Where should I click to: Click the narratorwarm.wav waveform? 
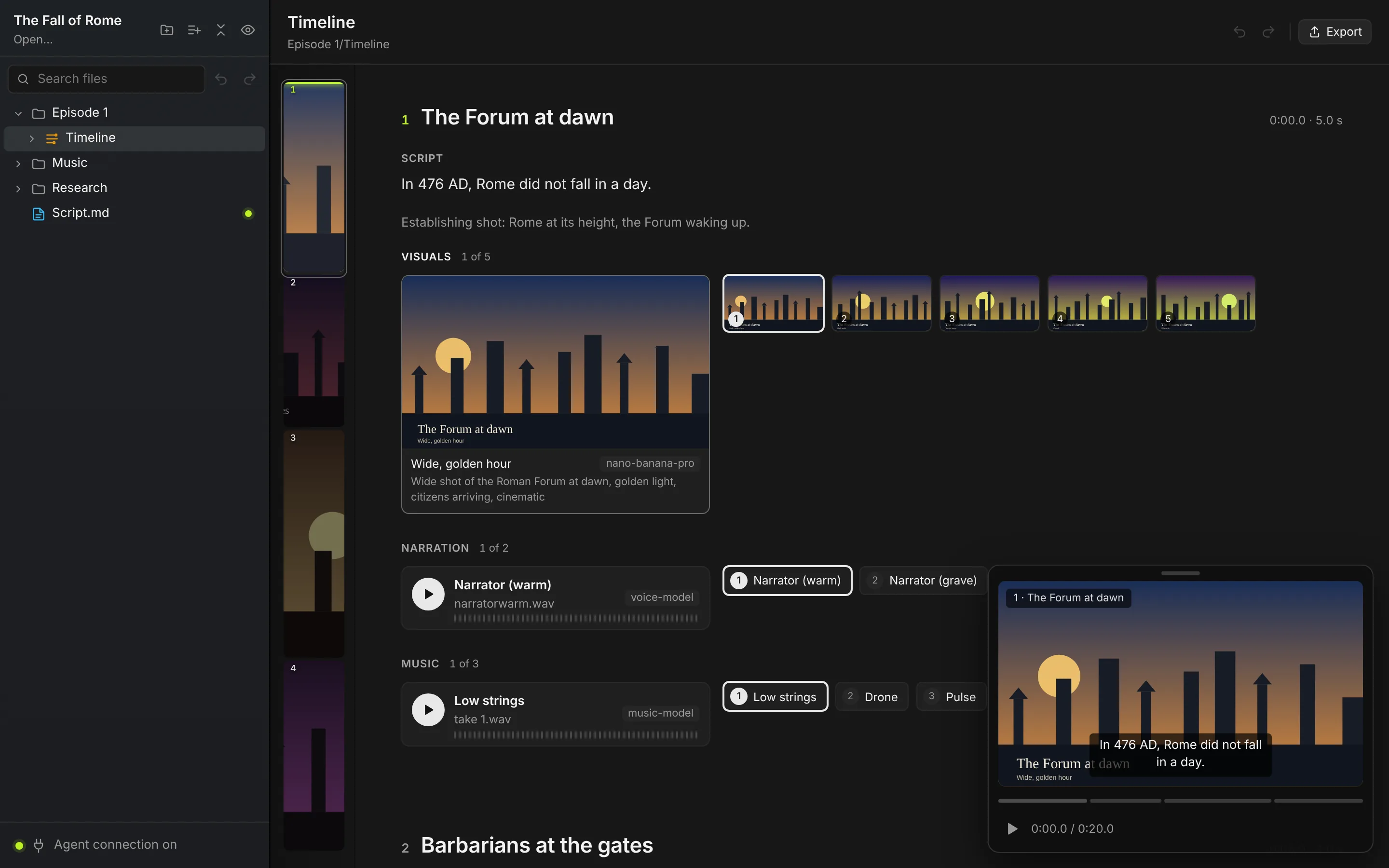pyautogui.click(x=576, y=618)
